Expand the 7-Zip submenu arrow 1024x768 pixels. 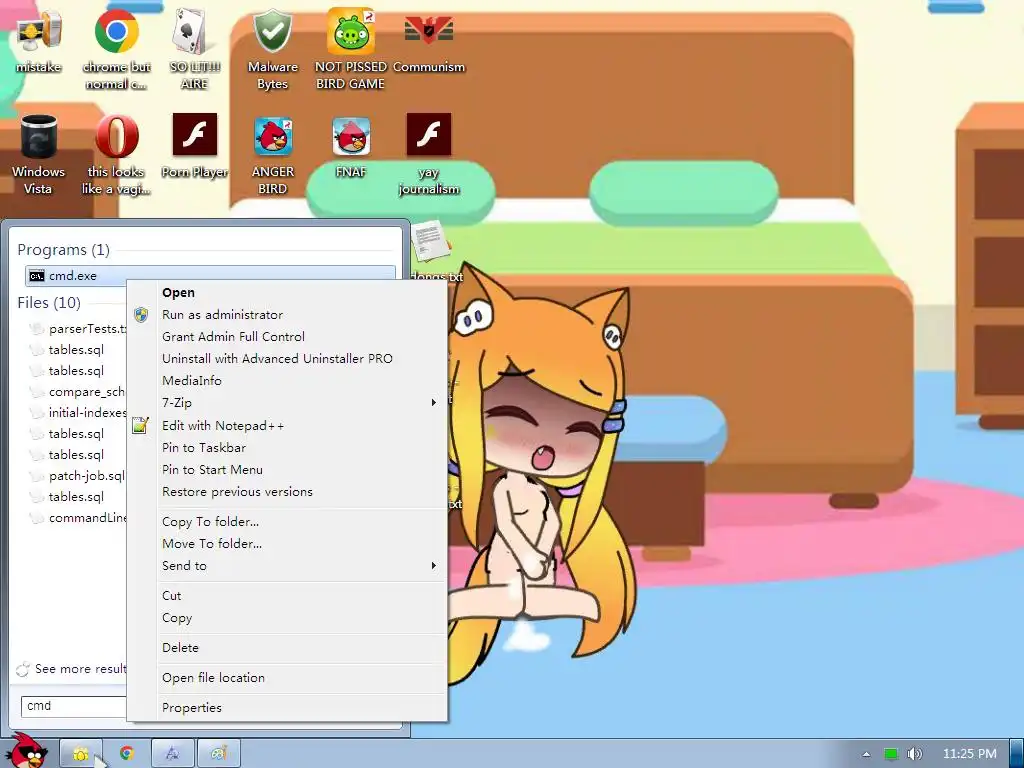tap(433, 403)
